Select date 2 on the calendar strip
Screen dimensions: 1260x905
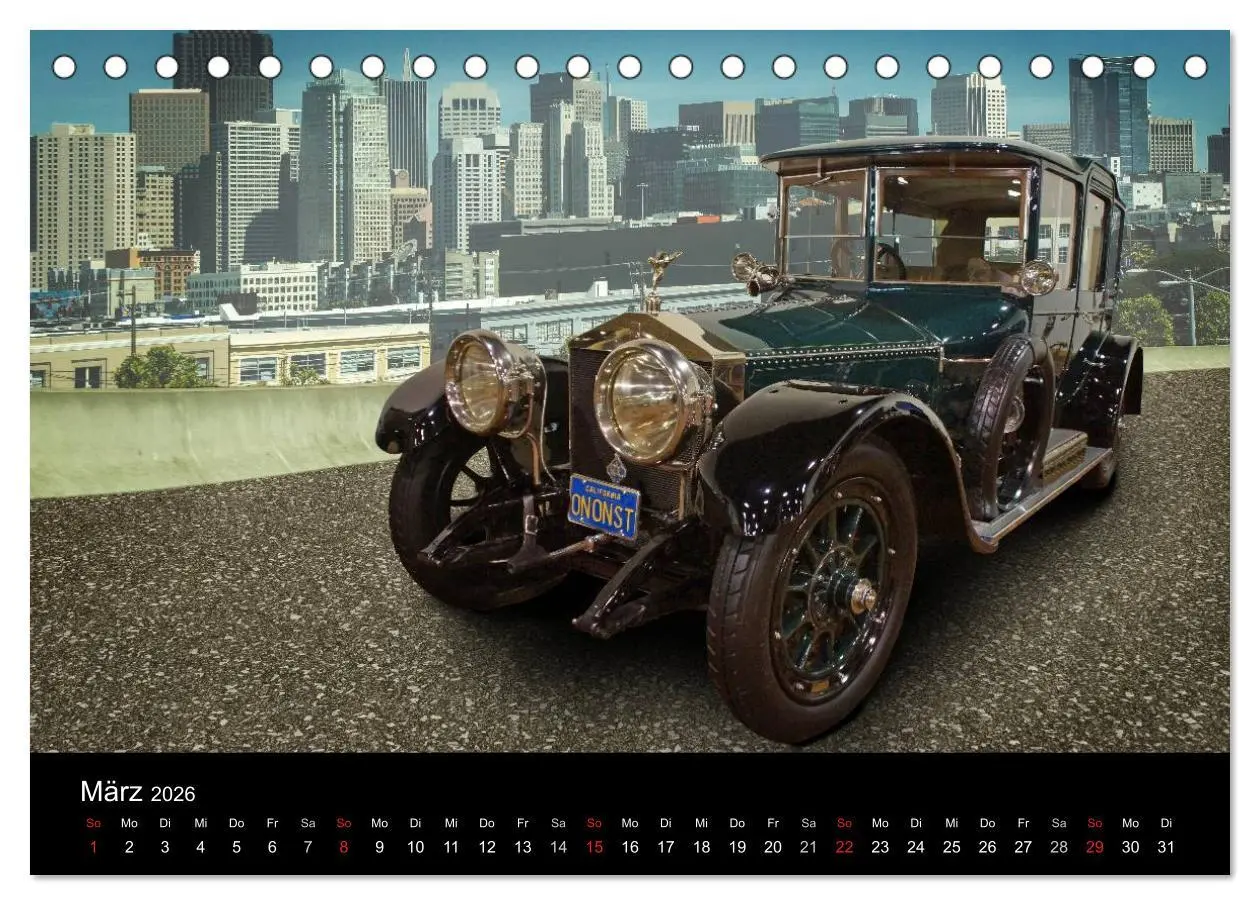click(x=129, y=847)
